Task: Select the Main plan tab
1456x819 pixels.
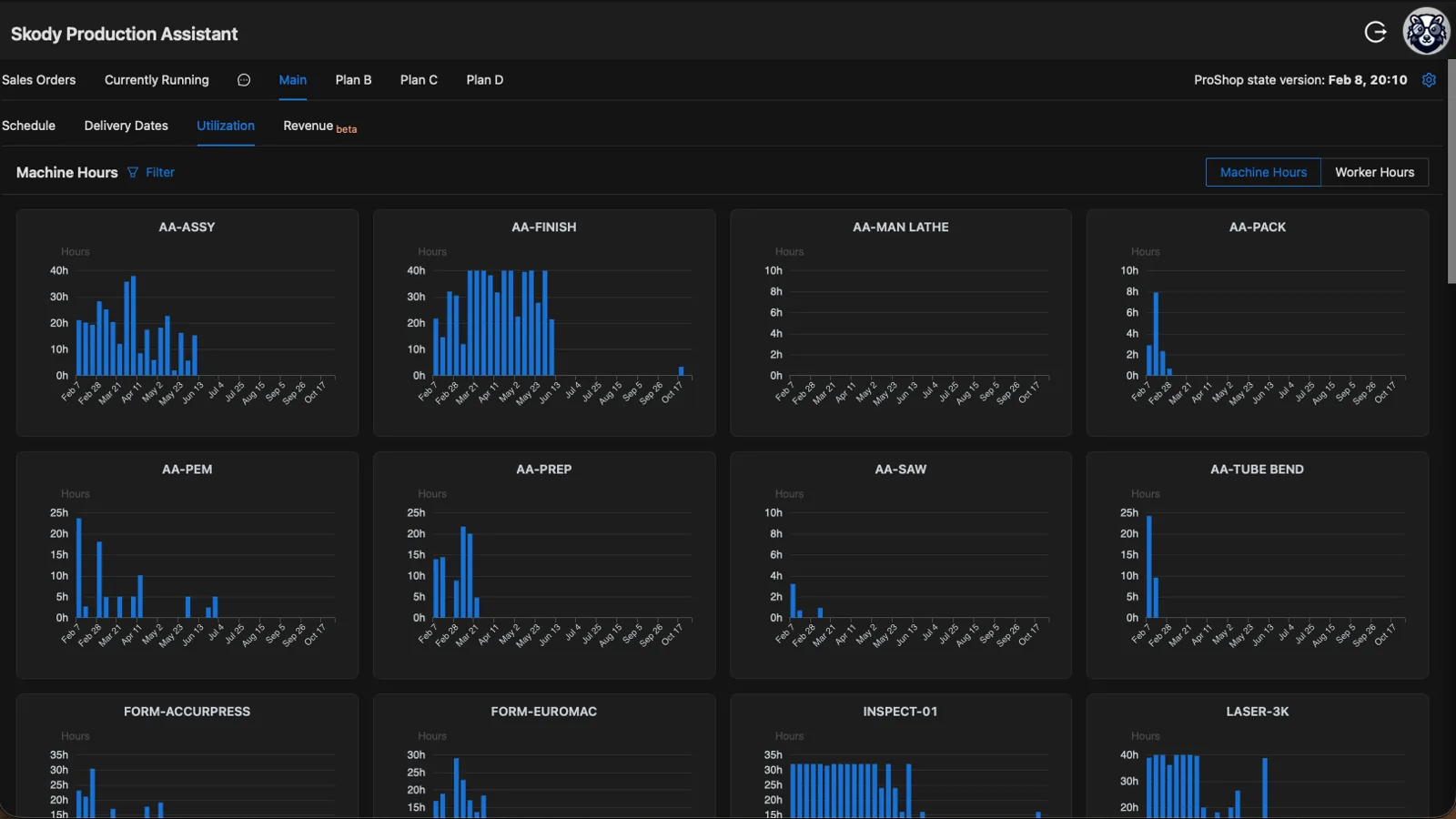Action: pyautogui.click(x=292, y=80)
